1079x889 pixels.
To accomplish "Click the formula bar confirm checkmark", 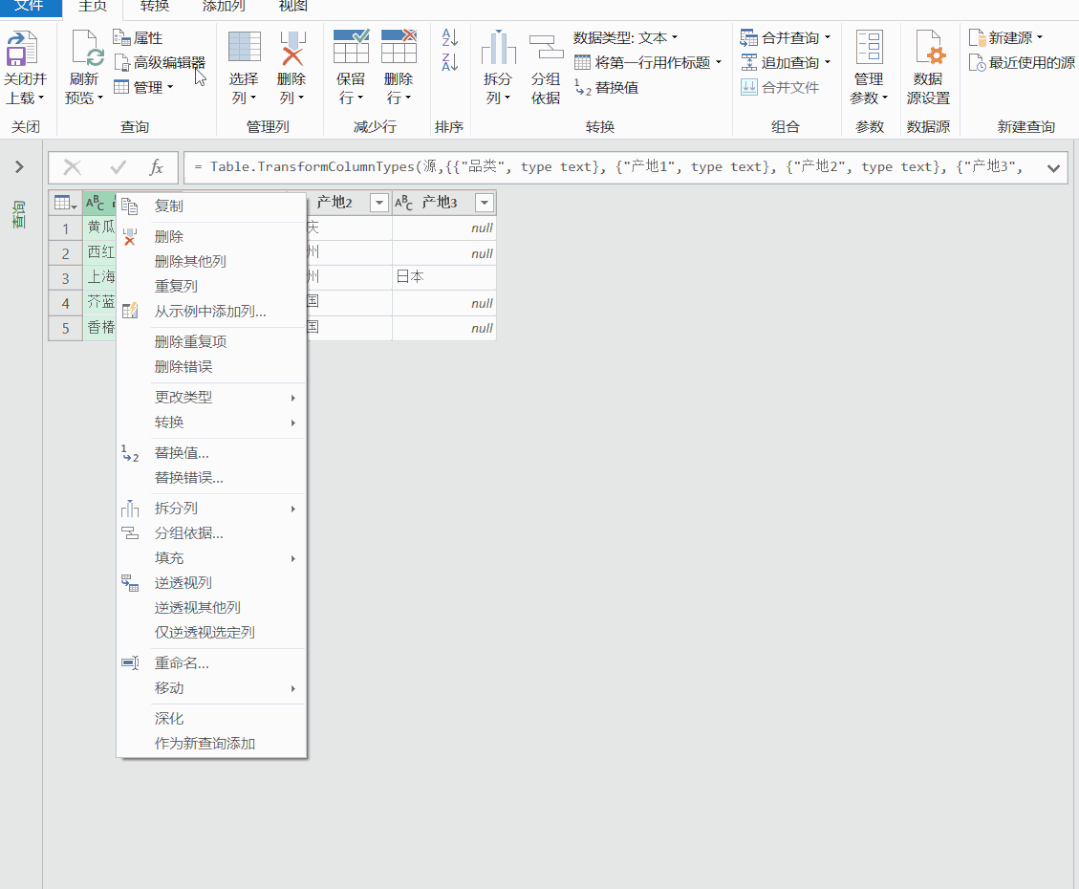I will pyautogui.click(x=118, y=167).
